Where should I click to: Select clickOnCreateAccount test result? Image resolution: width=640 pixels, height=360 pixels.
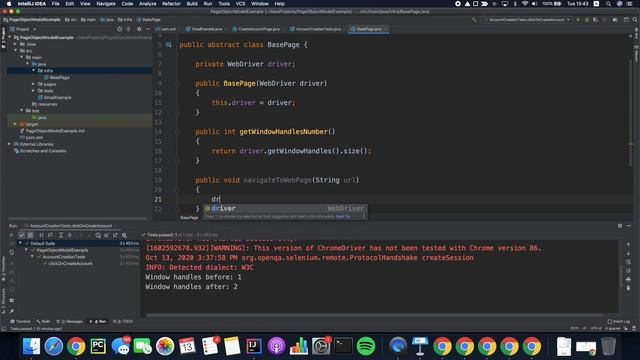(67, 263)
